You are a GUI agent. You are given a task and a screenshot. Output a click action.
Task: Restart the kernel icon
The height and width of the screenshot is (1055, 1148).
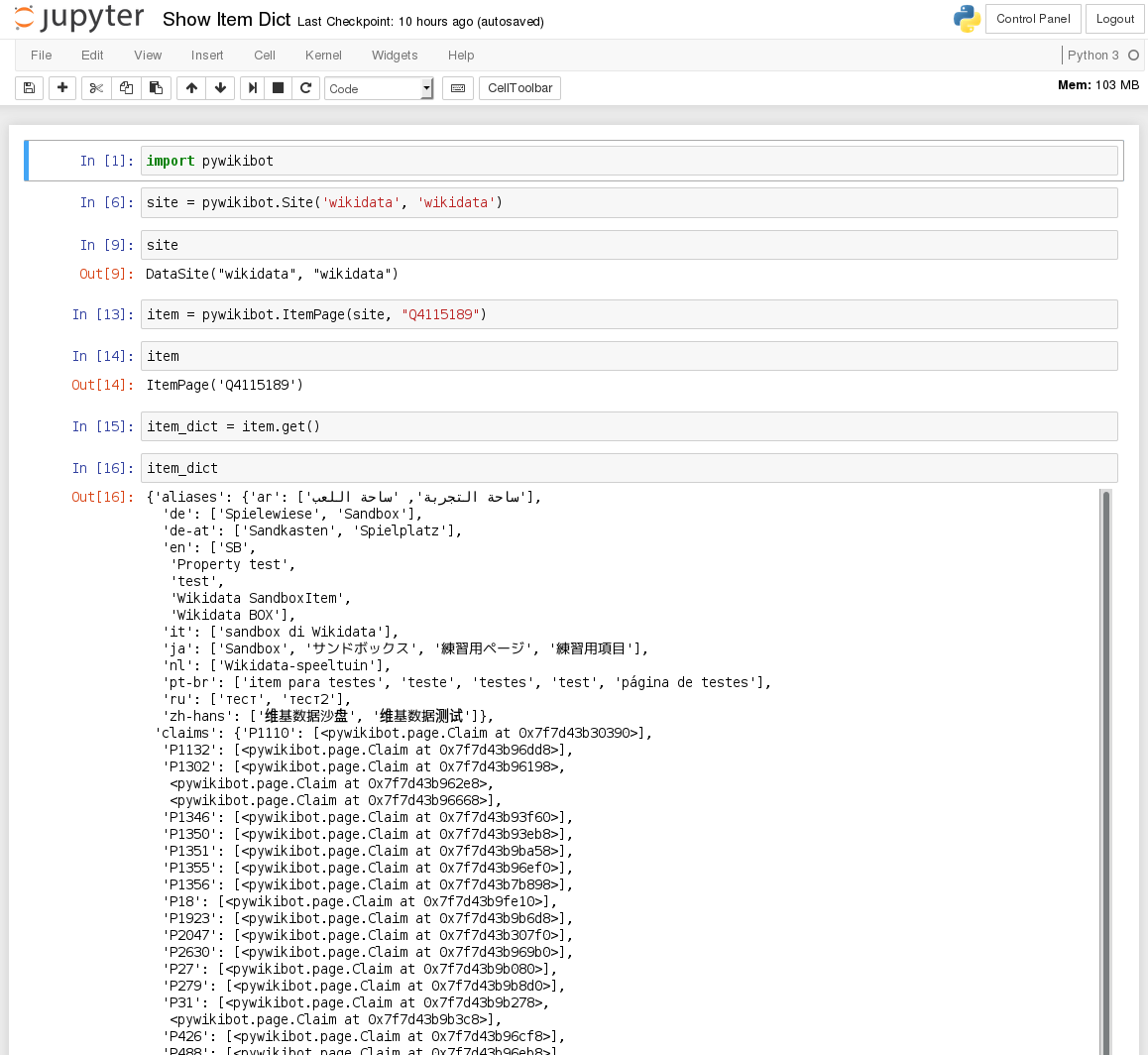(305, 88)
